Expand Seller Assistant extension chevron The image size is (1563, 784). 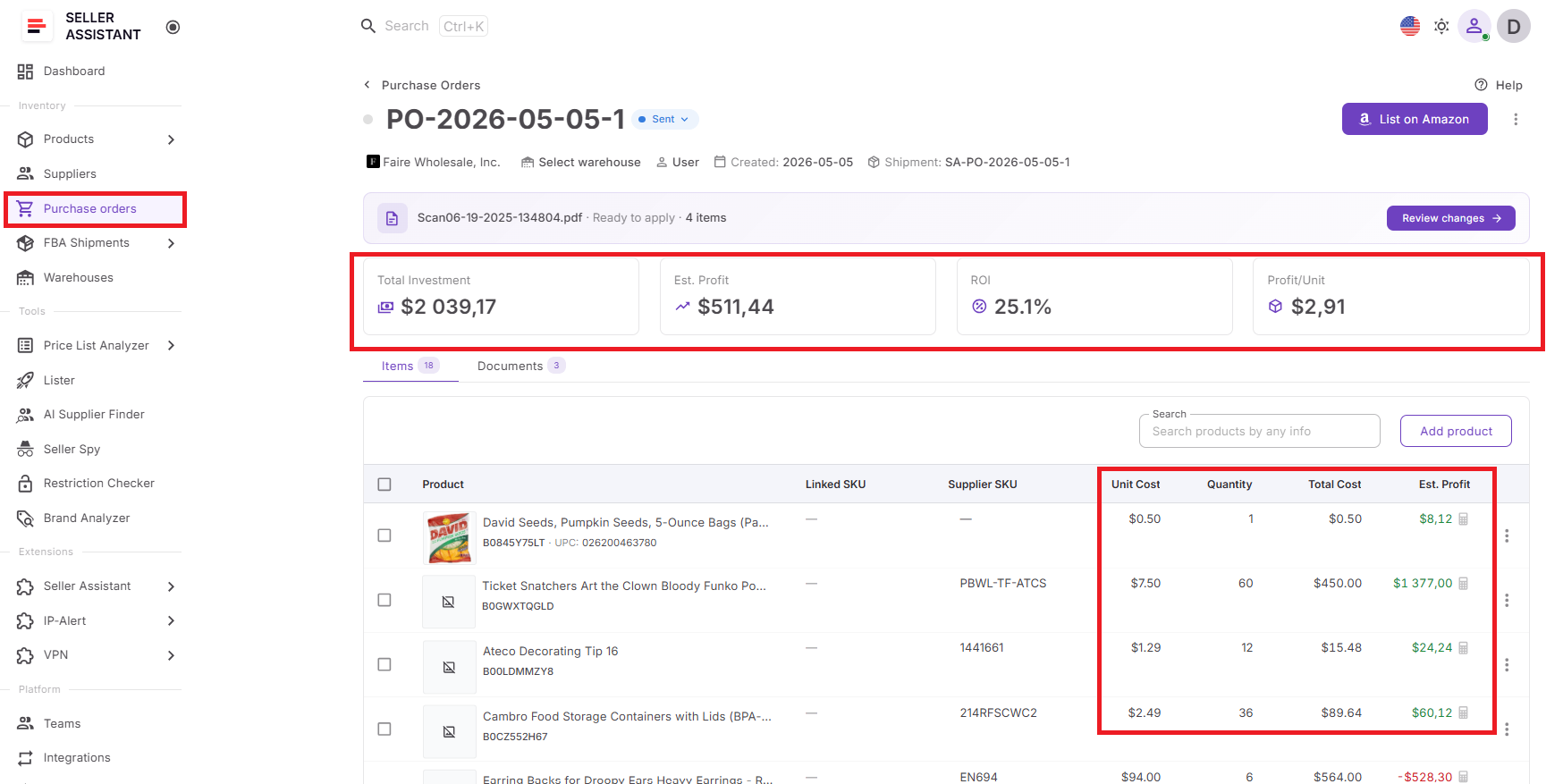(x=171, y=586)
